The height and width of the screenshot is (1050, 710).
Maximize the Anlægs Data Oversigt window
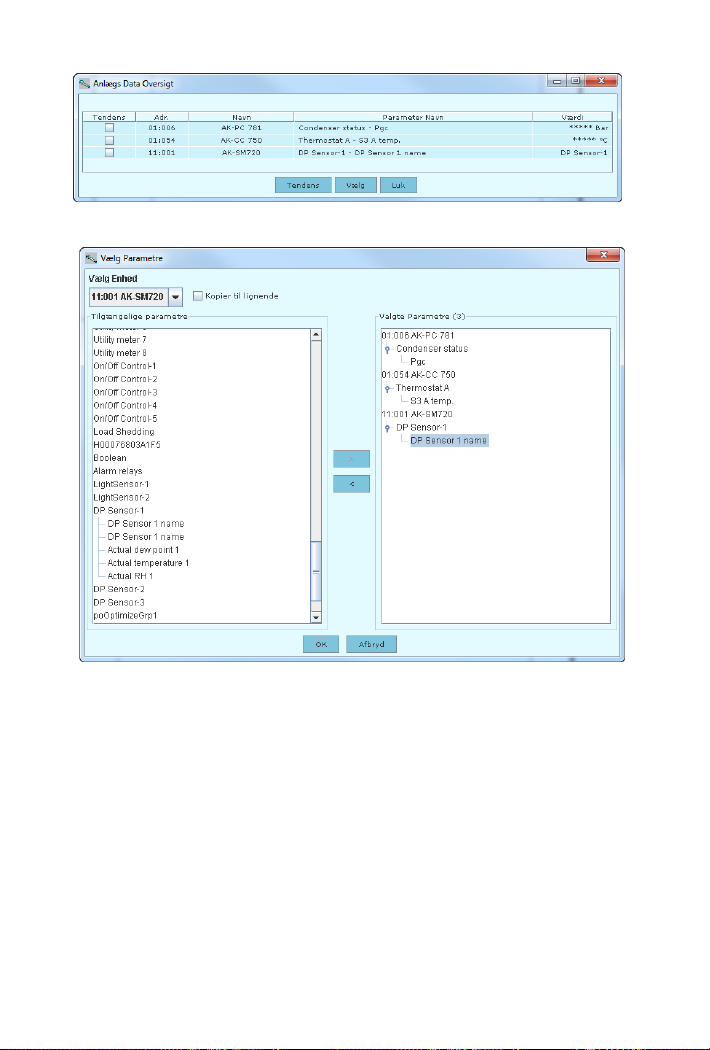[575, 81]
